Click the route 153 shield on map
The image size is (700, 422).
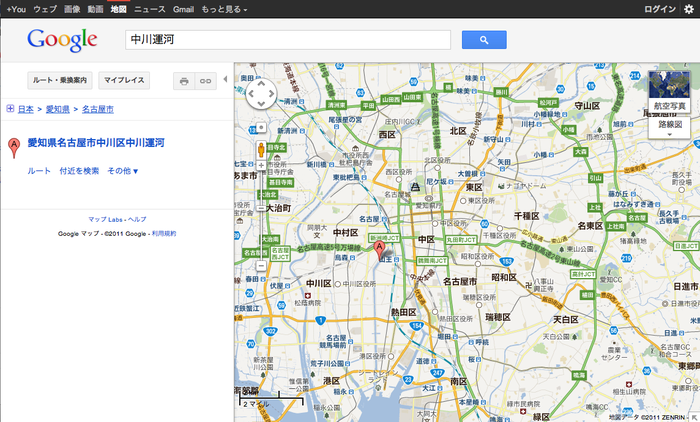[x=506, y=261]
